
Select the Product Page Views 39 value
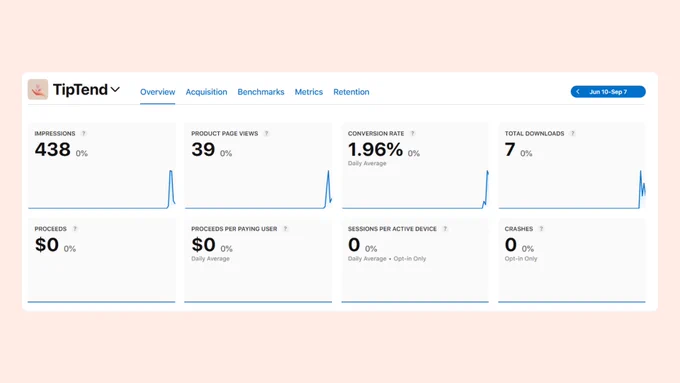click(203, 150)
